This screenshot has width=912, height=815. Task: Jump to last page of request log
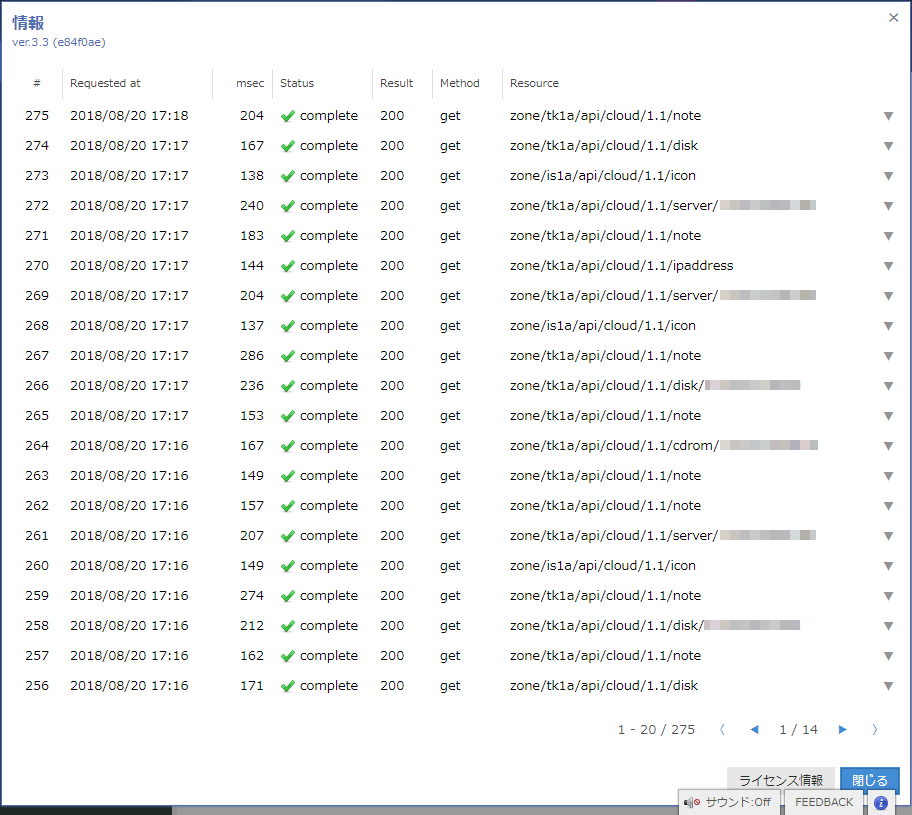pyautogui.click(x=875, y=730)
